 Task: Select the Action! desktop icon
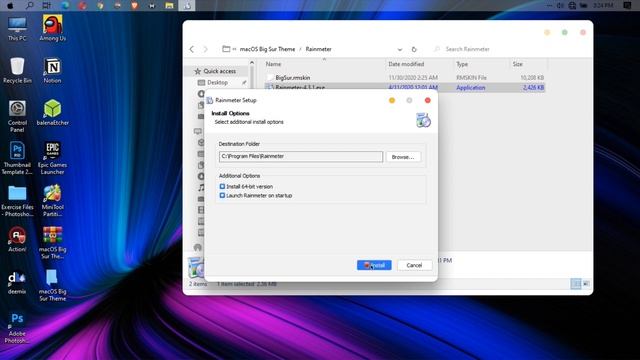(x=17, y=239)
